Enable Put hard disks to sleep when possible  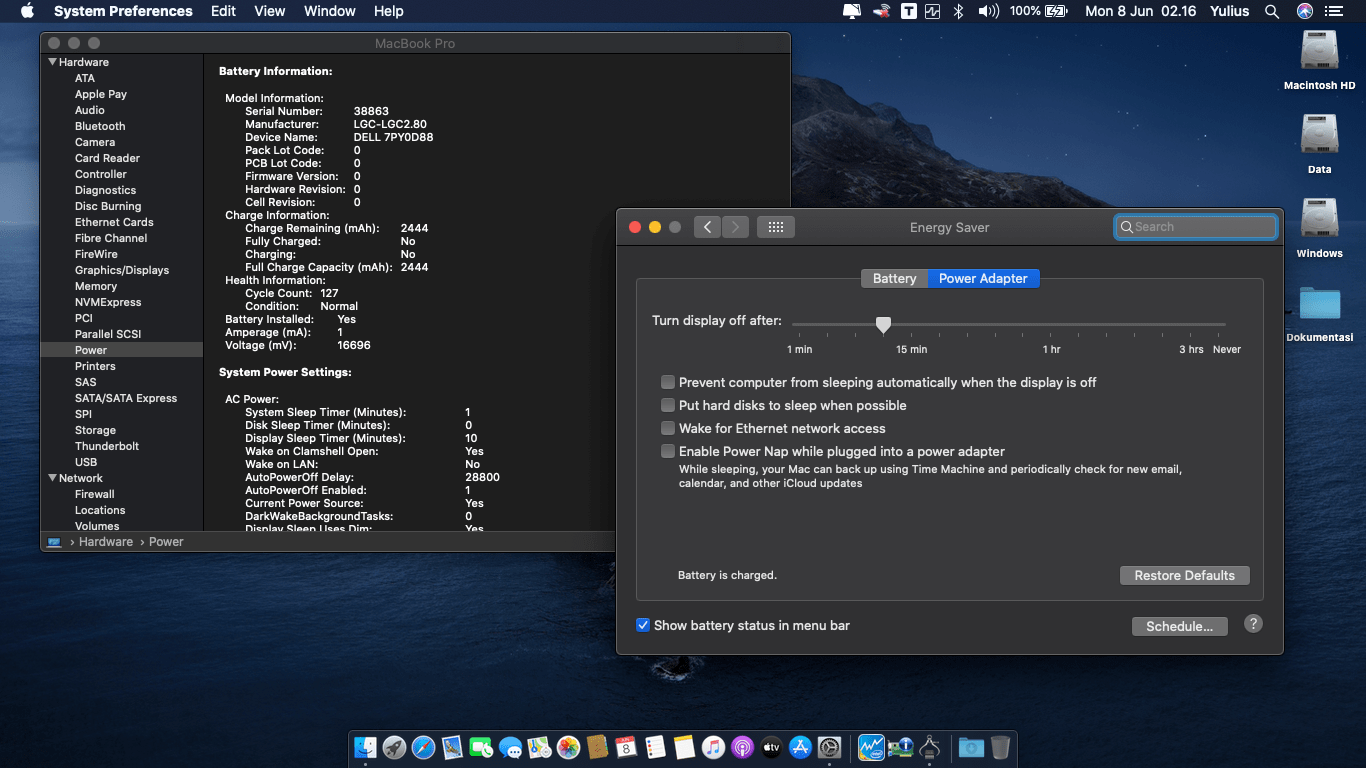[668, 405]
